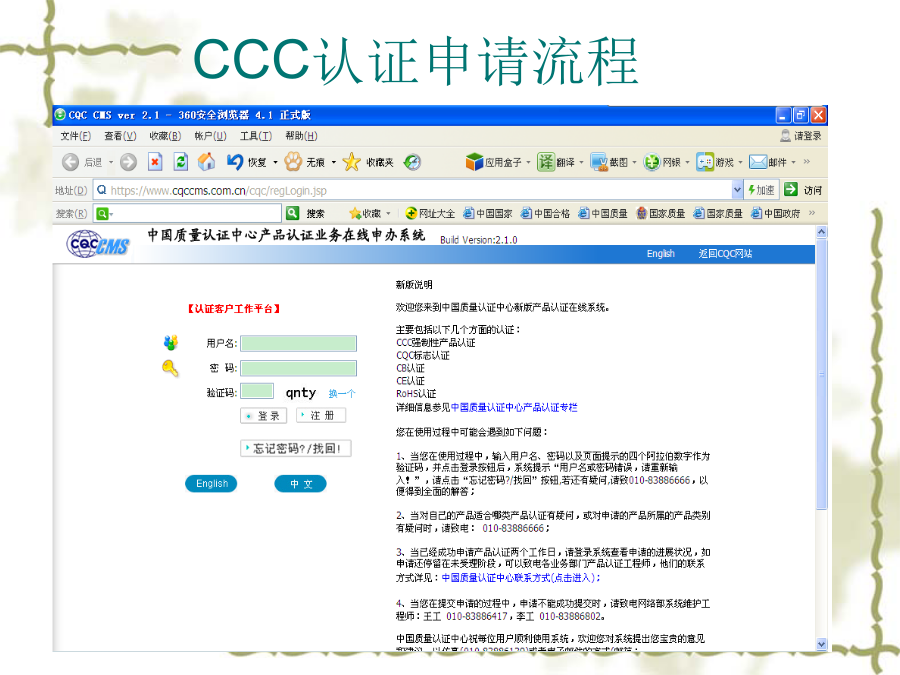Click the 恢复 (restore) undo icon
900x675 pixels.
pos(235,162)
